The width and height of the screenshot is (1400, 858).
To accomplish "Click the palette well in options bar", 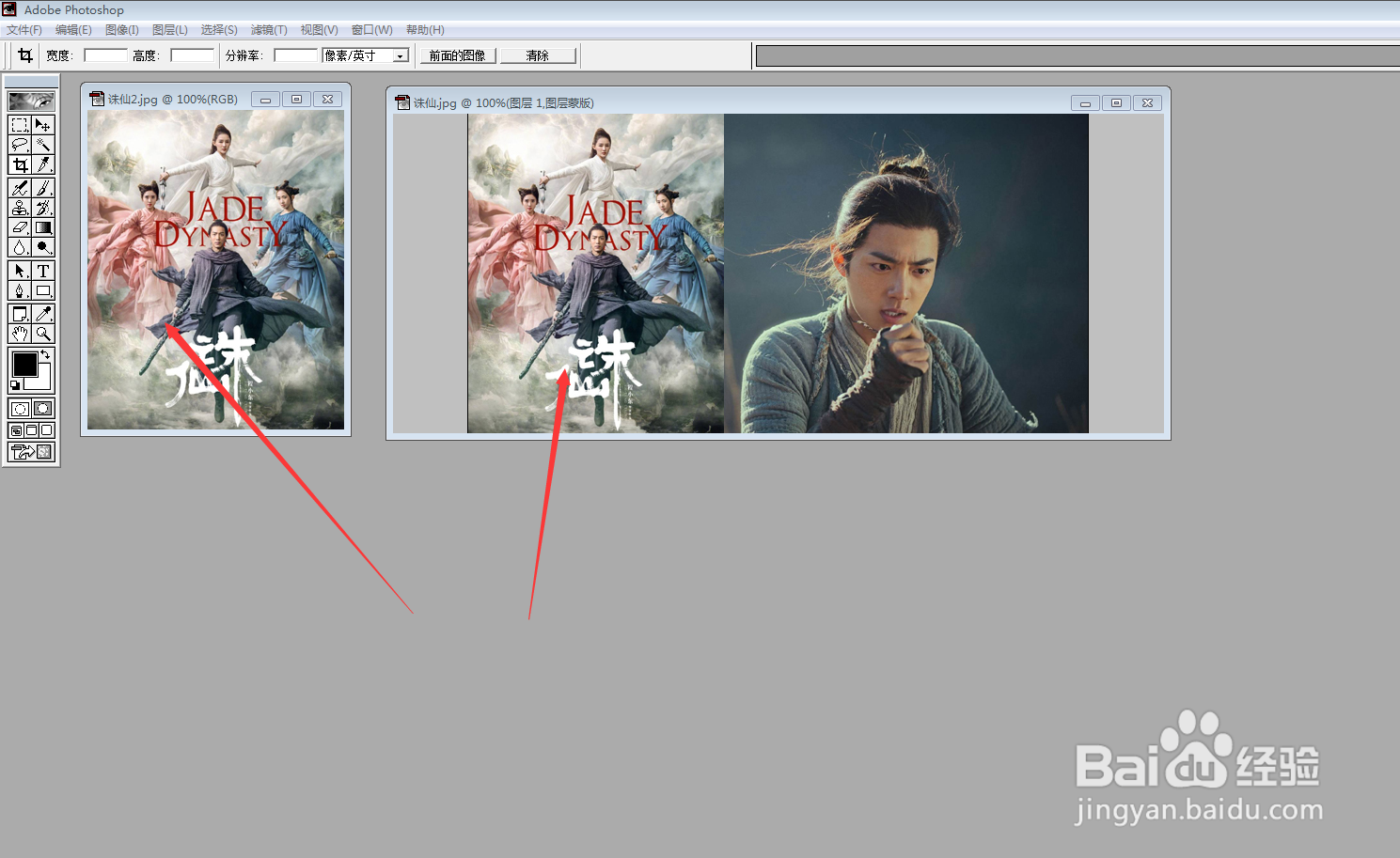I will point(1078,56).
